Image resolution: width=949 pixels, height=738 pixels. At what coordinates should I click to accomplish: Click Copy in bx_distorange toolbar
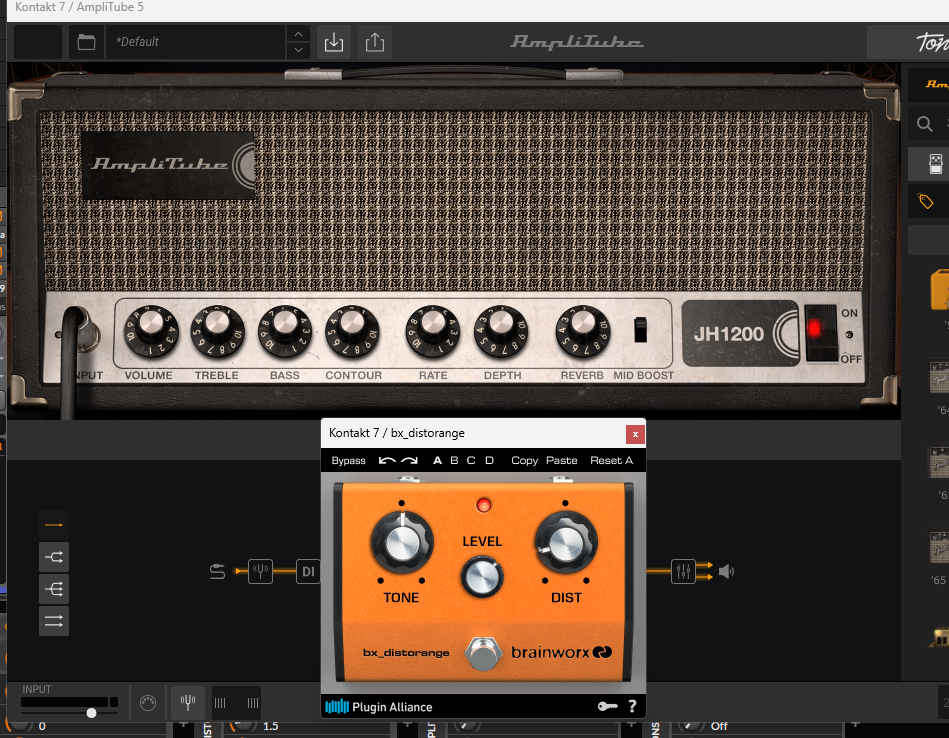(524, 461)
